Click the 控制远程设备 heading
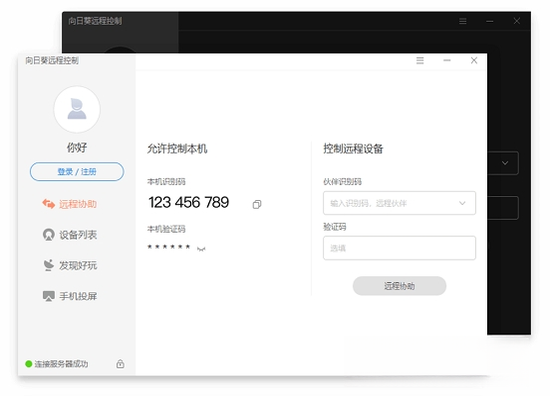The image size is (550, 396). click(353, 149)
